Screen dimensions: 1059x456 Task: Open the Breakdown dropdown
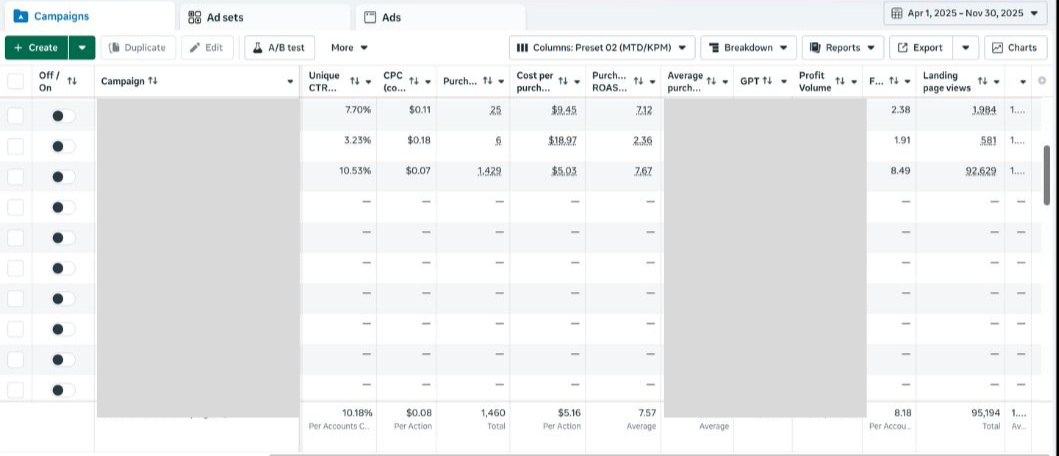click(x=748, y=48)
